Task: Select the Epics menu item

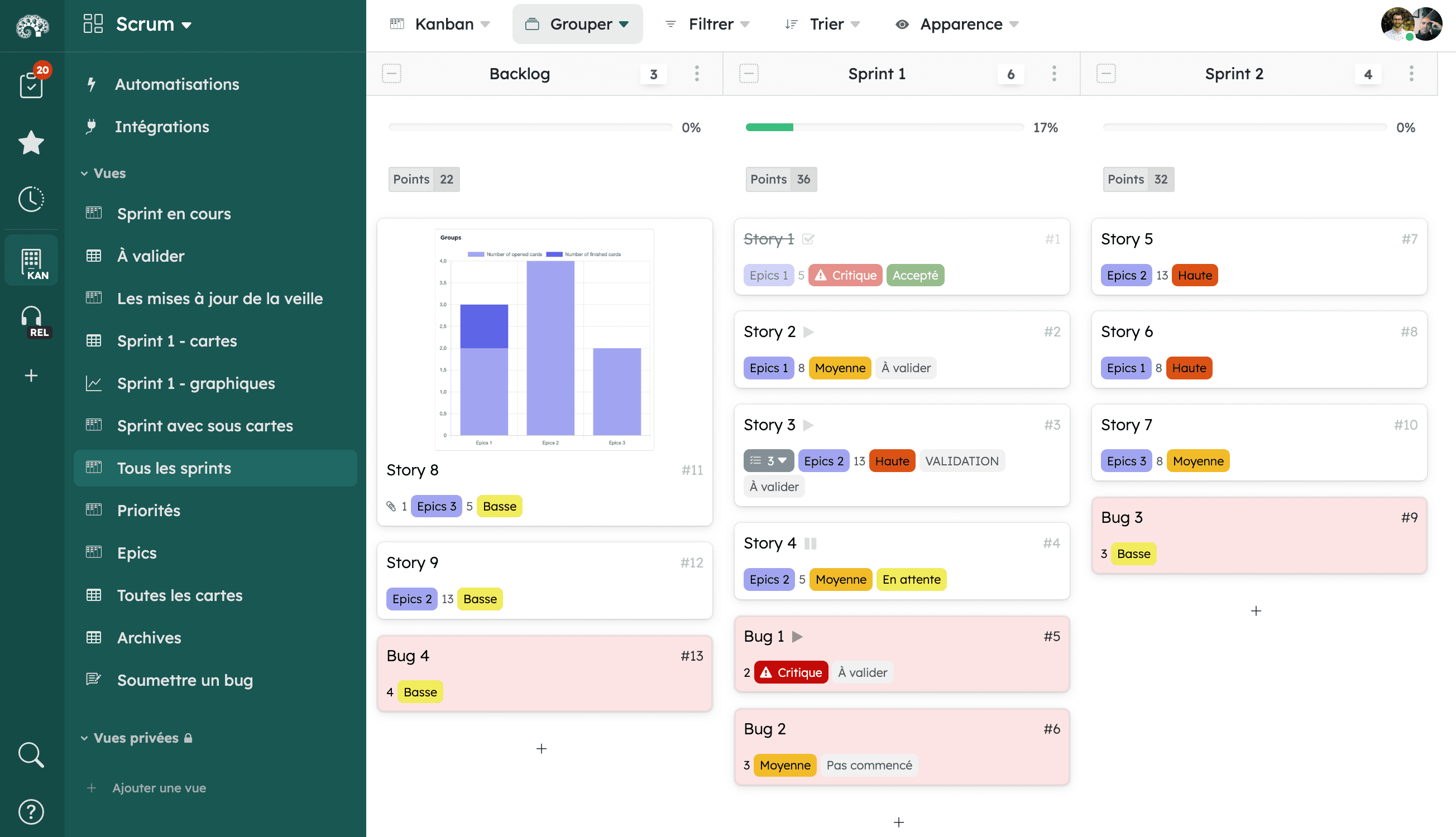Action: tap(136, 552)
